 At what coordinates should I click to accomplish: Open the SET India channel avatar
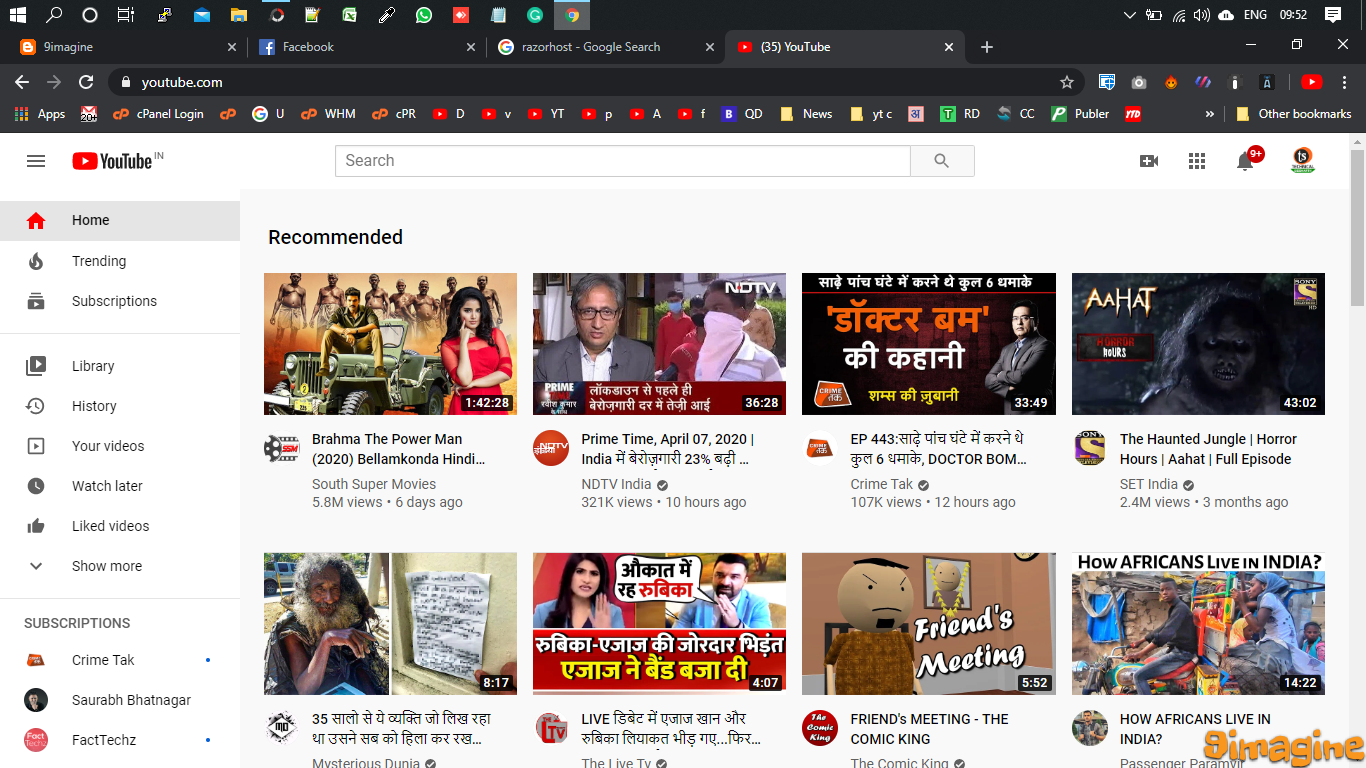1089,448
